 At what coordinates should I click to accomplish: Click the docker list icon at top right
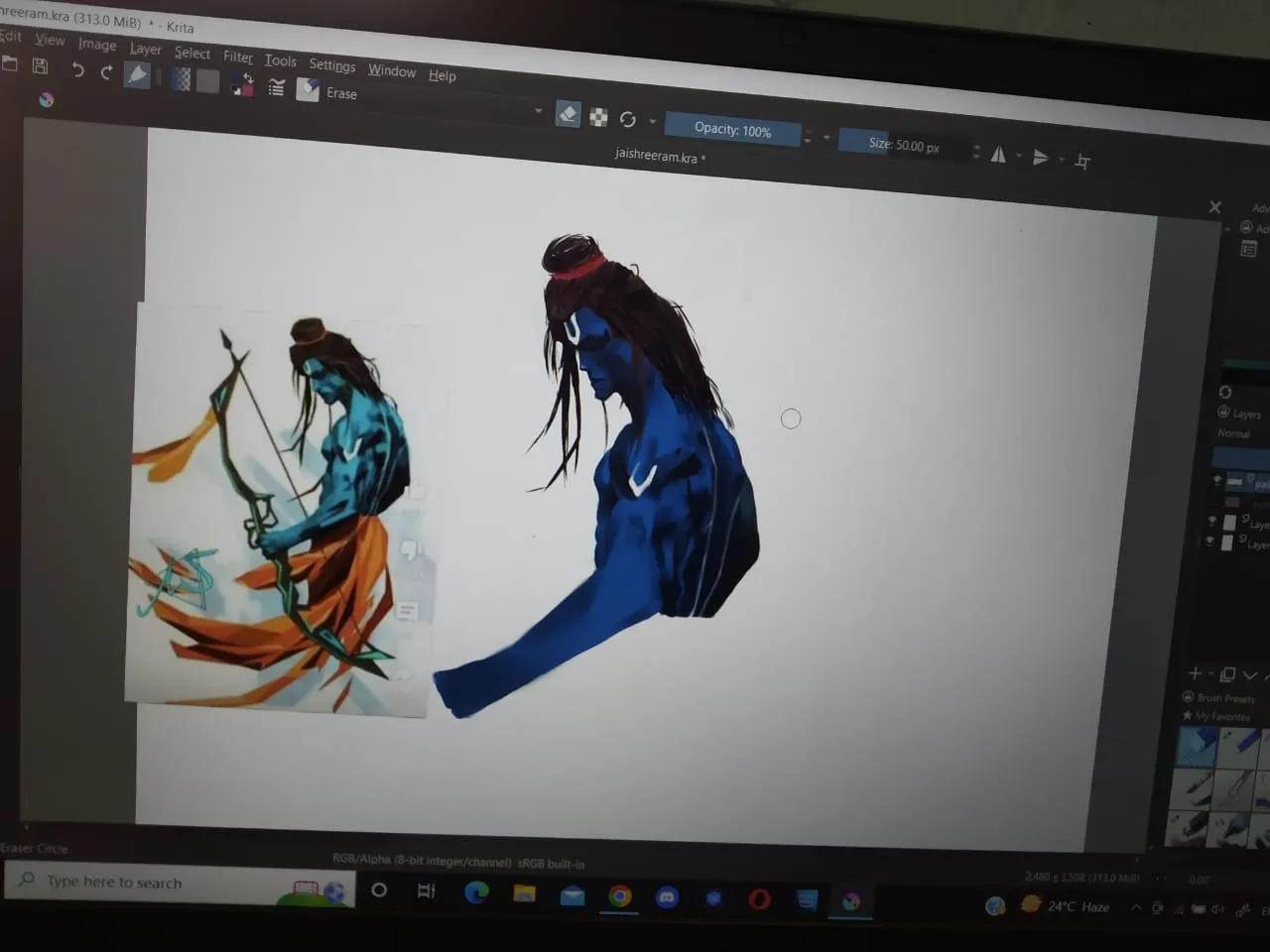tap(1249, 249)
